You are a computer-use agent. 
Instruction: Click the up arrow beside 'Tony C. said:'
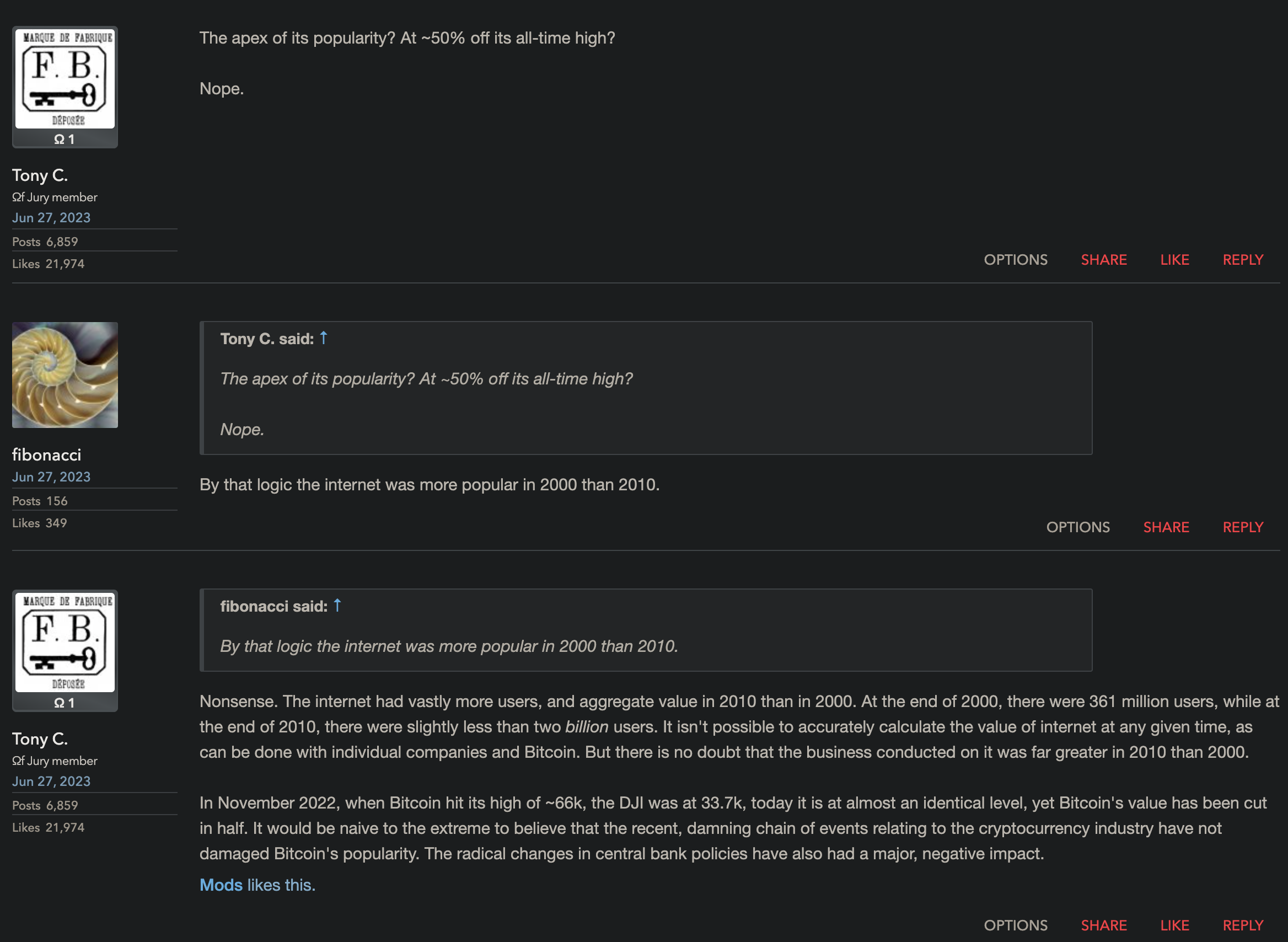click(x=323, y=338)
